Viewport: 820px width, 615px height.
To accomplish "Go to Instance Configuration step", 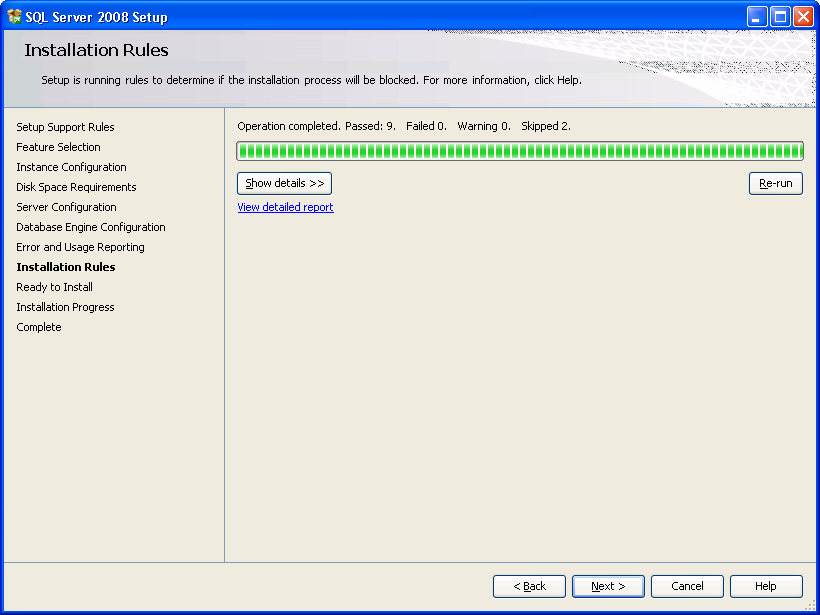I will point(71,167).
